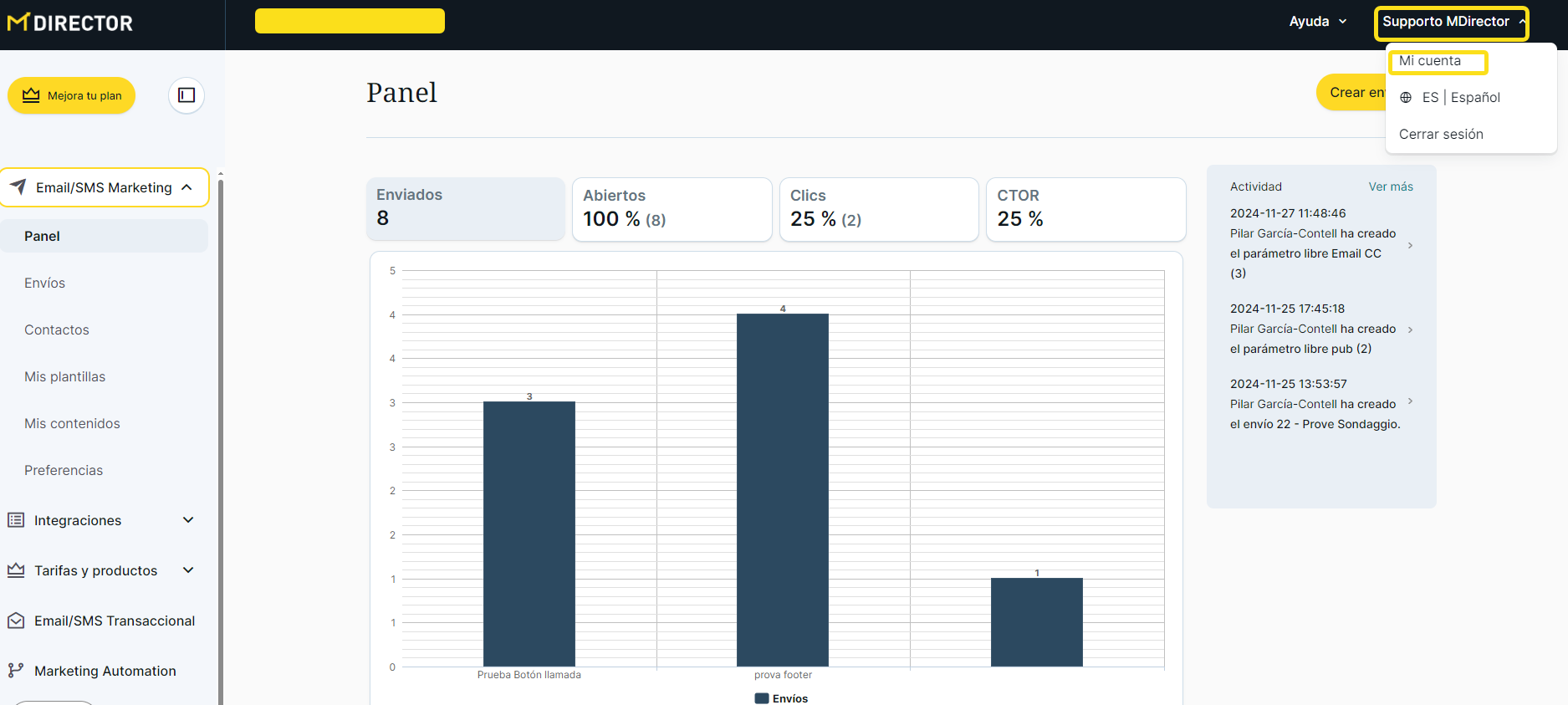Open the Ayuda dropdown
Viewport: 1568px width, 705px height.
pyautogui.click(x=1317, y=22)
